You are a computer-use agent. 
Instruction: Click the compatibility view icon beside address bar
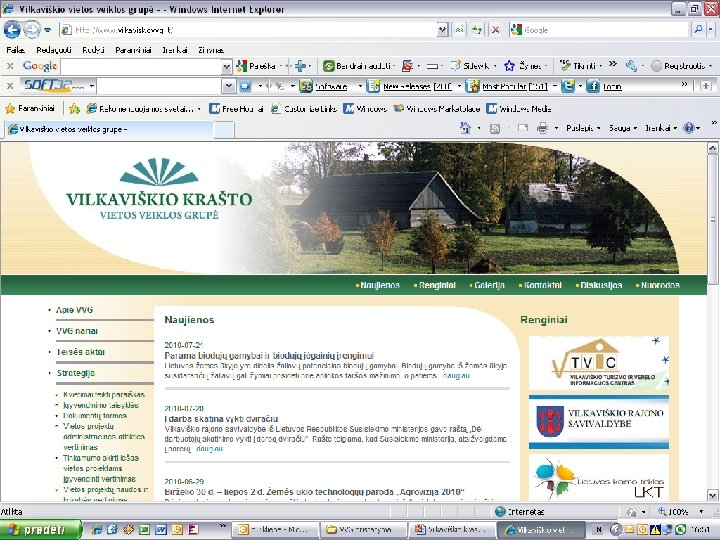pos(459,30)
